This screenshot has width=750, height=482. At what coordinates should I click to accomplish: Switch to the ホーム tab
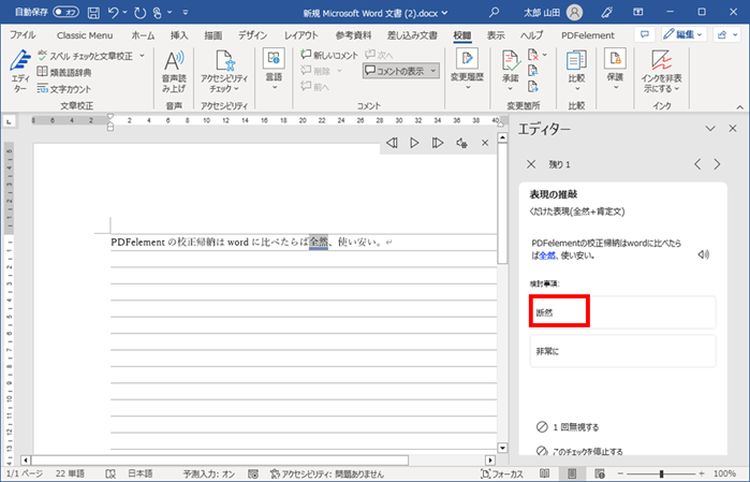(143, 35)
